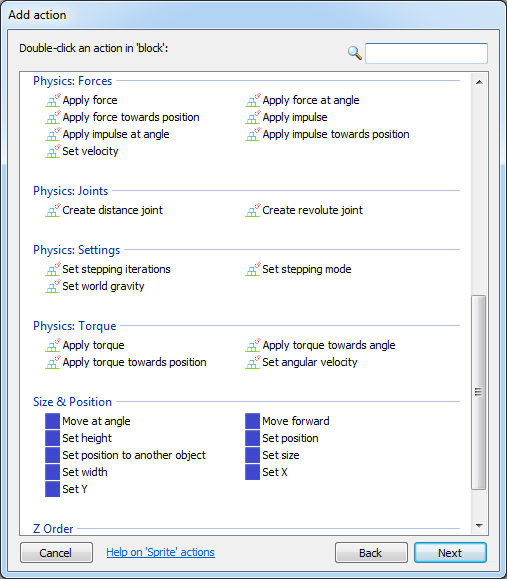Select the Apply force action icon
The height and width of the screenshot is (579, 507).
pyautogui.click(x=52, y=100)
